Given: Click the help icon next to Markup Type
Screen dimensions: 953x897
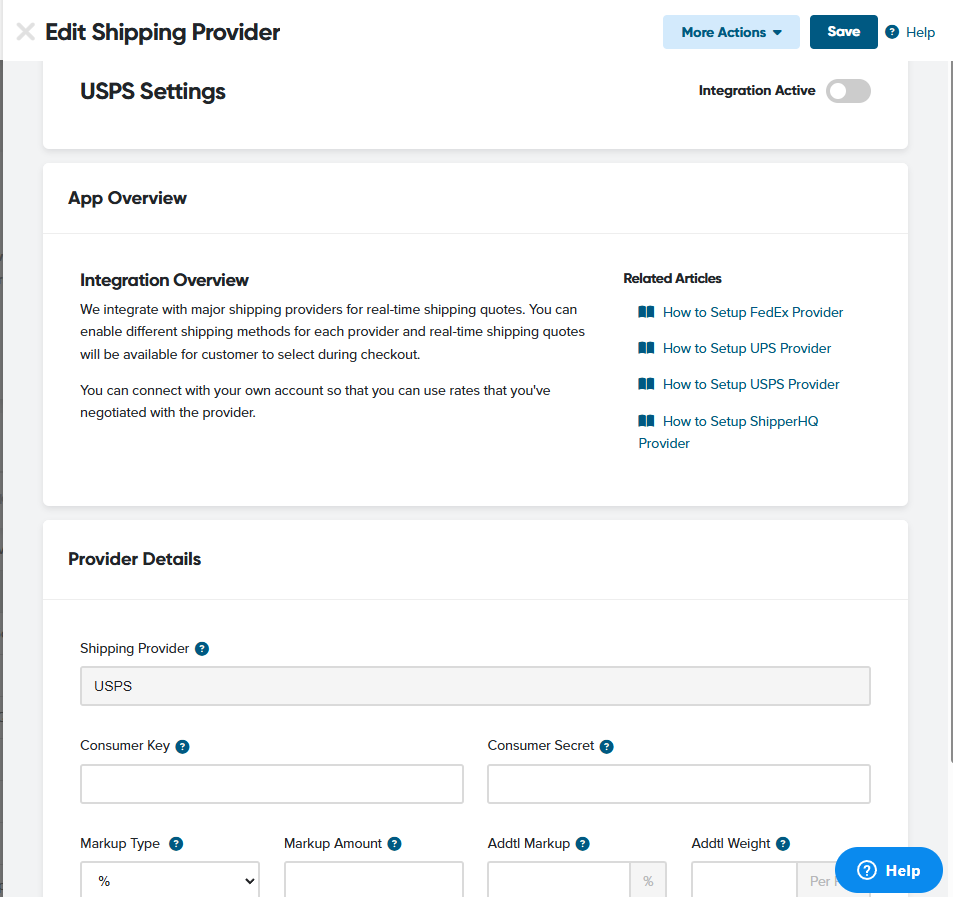Looking at the screenshot, I should 176,844.
